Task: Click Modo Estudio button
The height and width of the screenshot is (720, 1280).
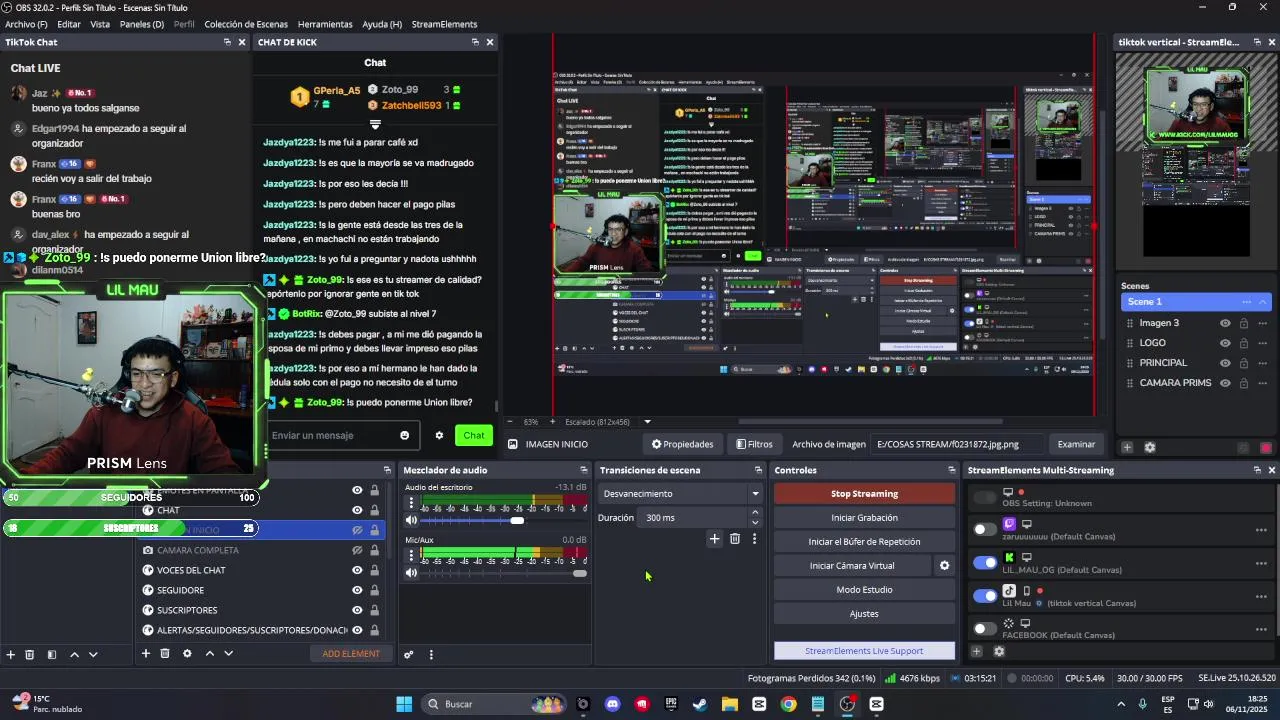Action: coord(864,590)
